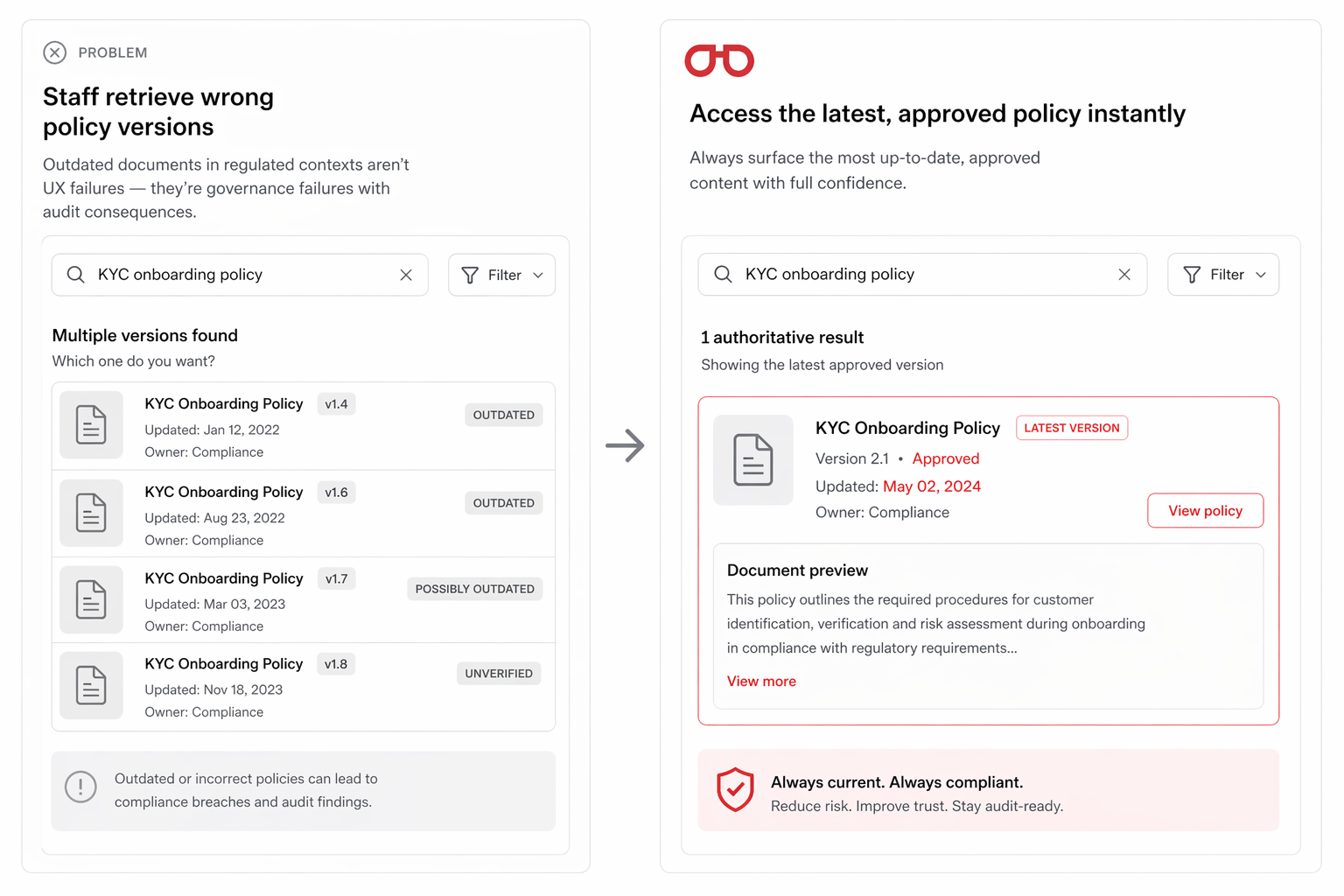1344x896 pixels.
Task: Click the Problem X circle icon
Action: coord(55,52)
